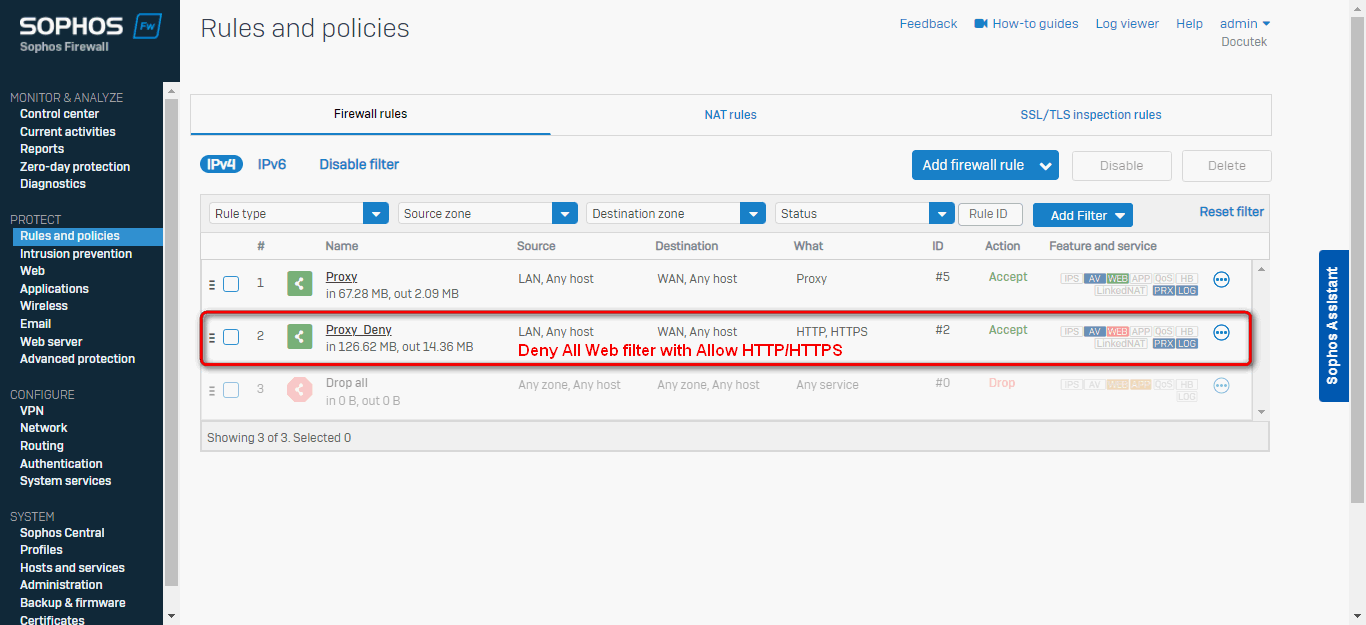The width and height of the screenshot is (1366, 625).
Task: Switch to the NAT rules tab
Action: [x=730, y=115]
